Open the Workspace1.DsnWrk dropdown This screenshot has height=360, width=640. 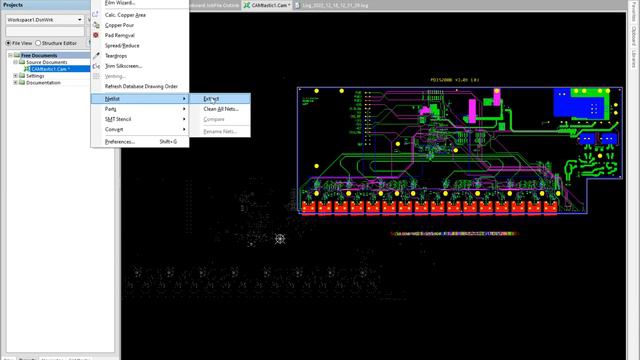(x=80, y=20)
